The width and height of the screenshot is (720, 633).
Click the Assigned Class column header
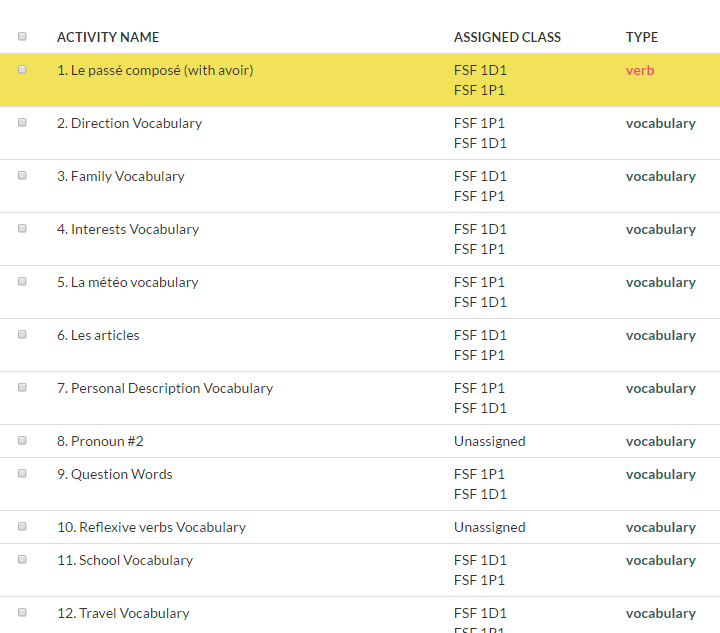507,37
